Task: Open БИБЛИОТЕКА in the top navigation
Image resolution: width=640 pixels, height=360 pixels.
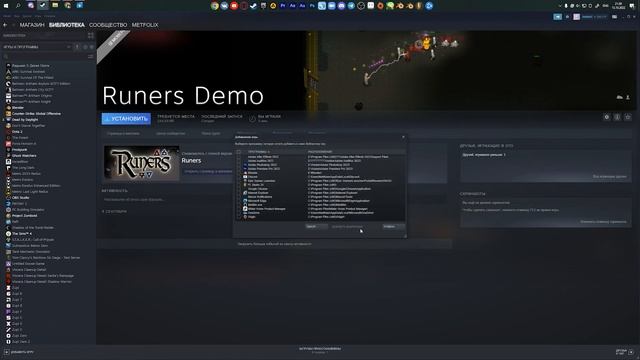Action: point(67,25)
